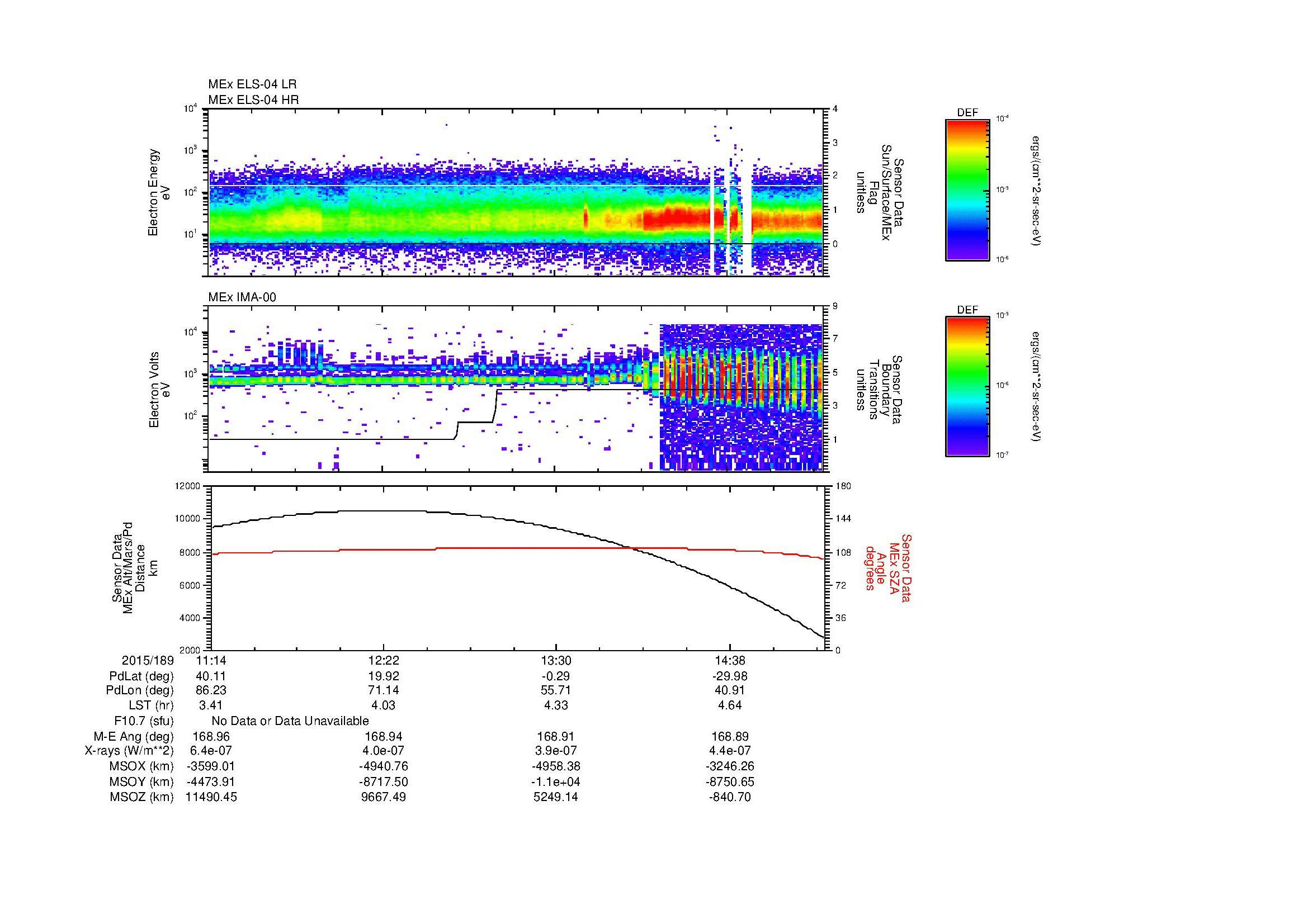This screenshot has height=924, width=1308.
Task: Click the upper colorbar units 'ergs/(cm**2-sr-sec-eV)'
Action: (x=1037, y=191)
